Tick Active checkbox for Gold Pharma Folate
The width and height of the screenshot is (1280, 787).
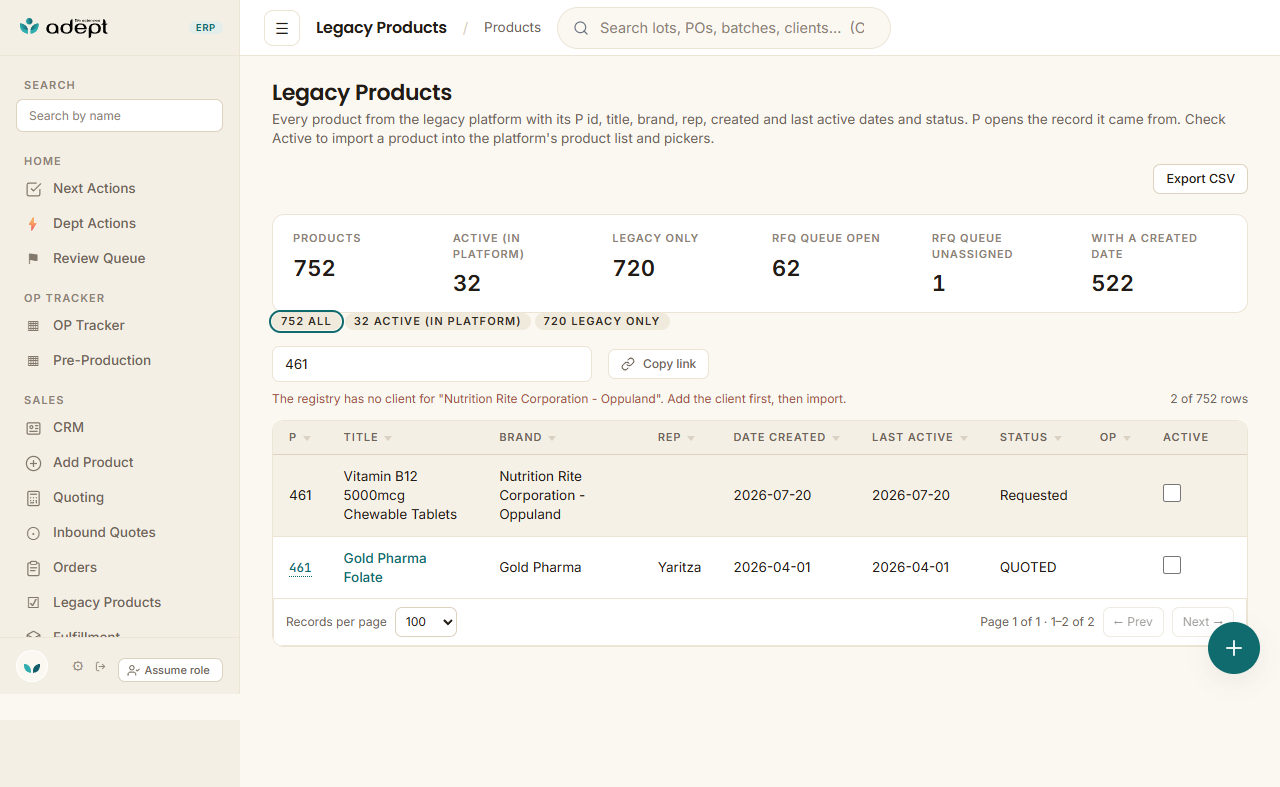1172,565
